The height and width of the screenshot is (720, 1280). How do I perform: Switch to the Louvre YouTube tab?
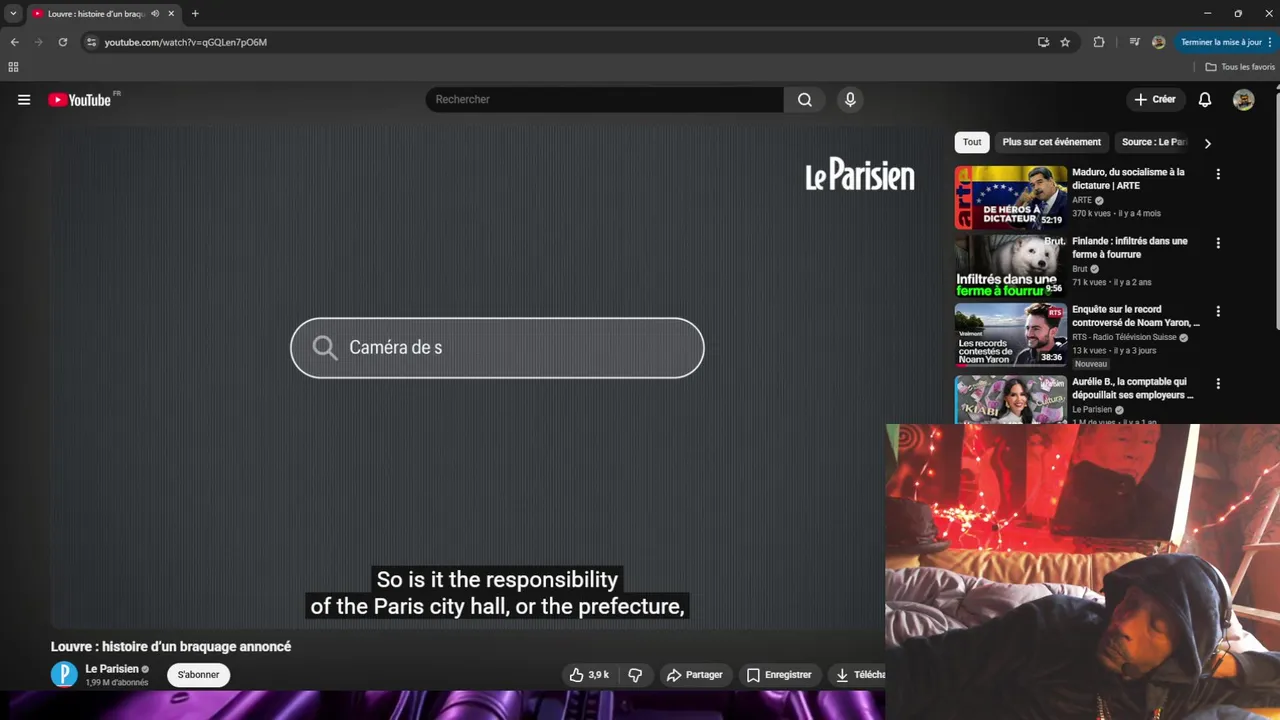[x=96, y=14]
